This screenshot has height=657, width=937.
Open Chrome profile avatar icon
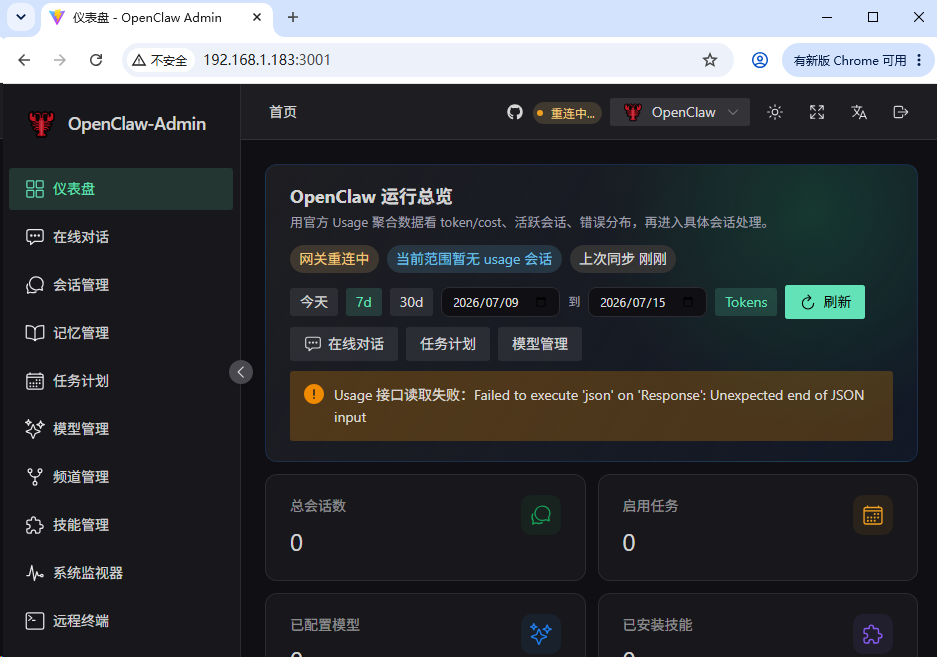760,60
